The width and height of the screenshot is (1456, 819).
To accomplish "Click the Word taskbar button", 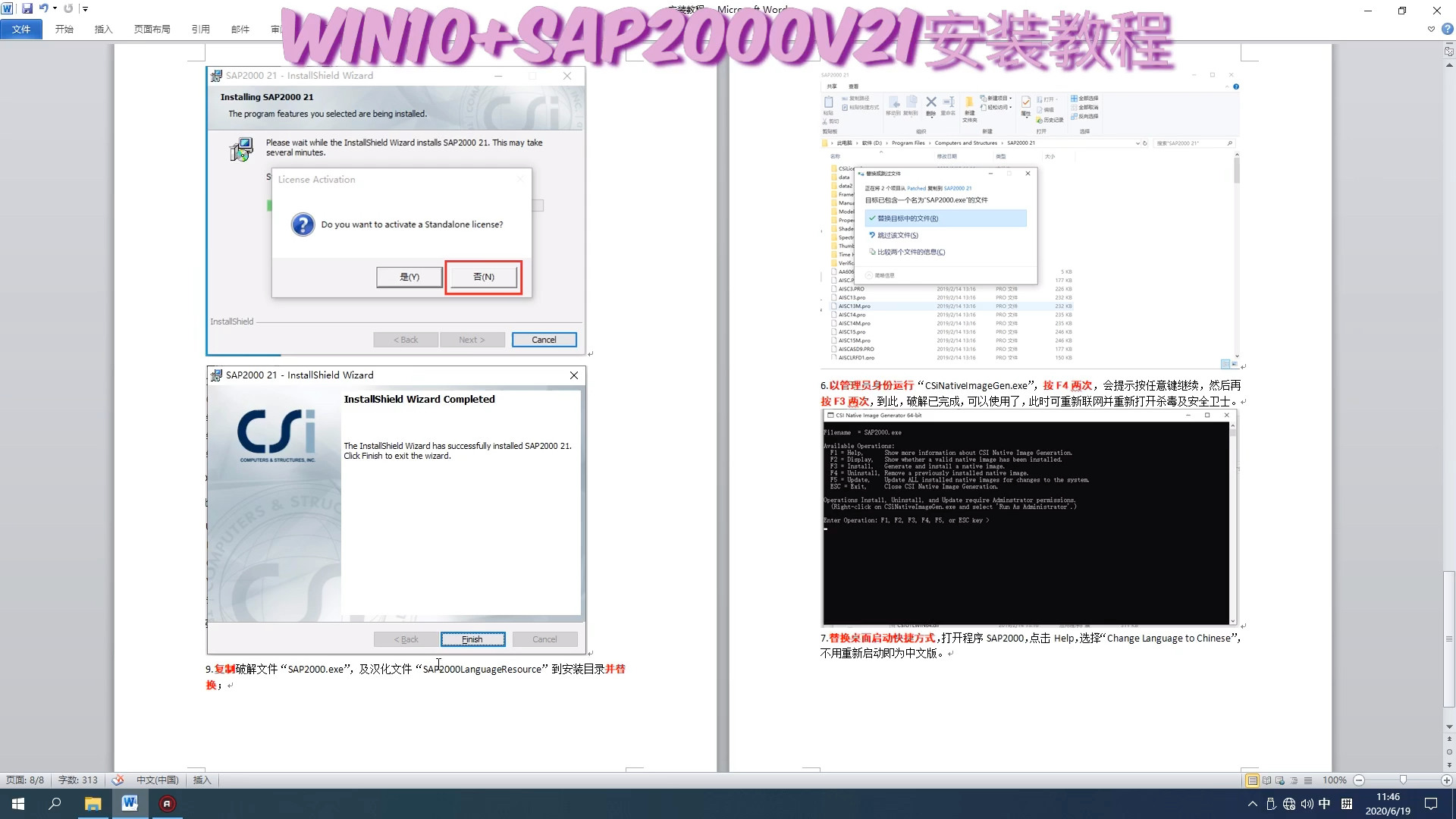I will 130,804.
